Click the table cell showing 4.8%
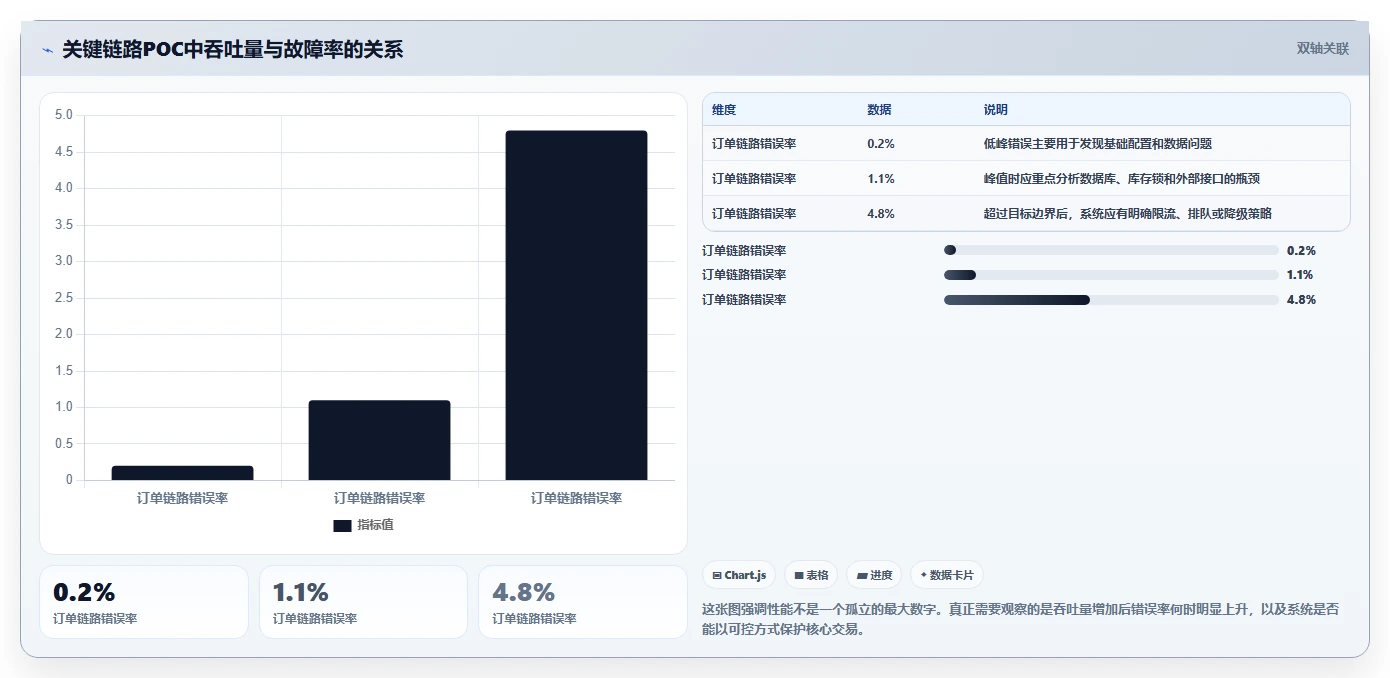1390x678 pixels. coord(881,214)
